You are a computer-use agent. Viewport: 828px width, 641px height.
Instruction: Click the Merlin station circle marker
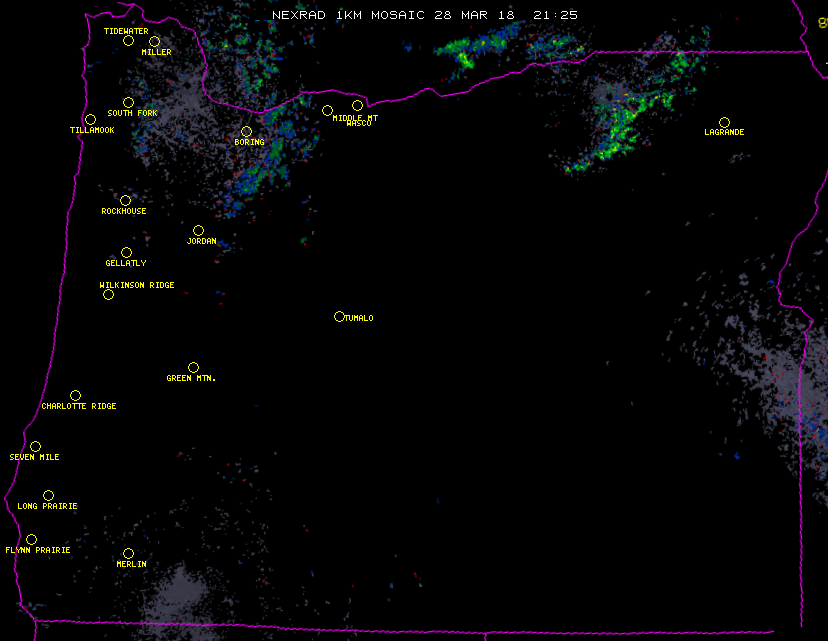129,554
